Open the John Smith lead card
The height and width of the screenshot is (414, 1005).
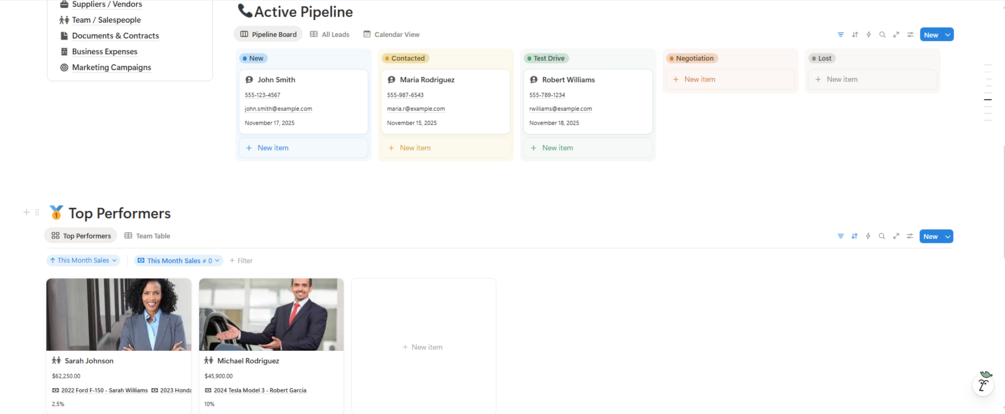(303, 101)
